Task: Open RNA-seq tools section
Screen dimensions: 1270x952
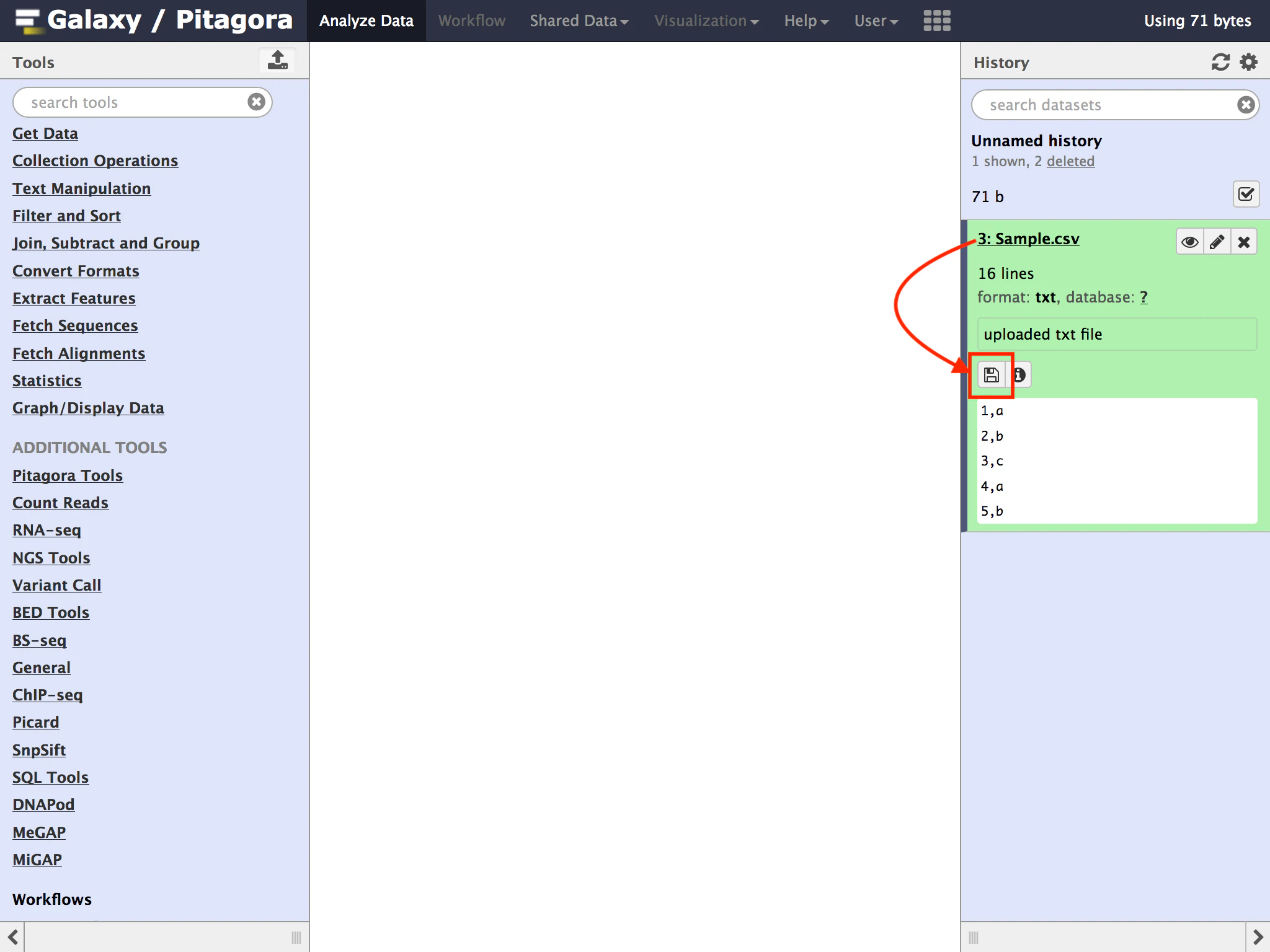Action: click(x=47, y=530)
